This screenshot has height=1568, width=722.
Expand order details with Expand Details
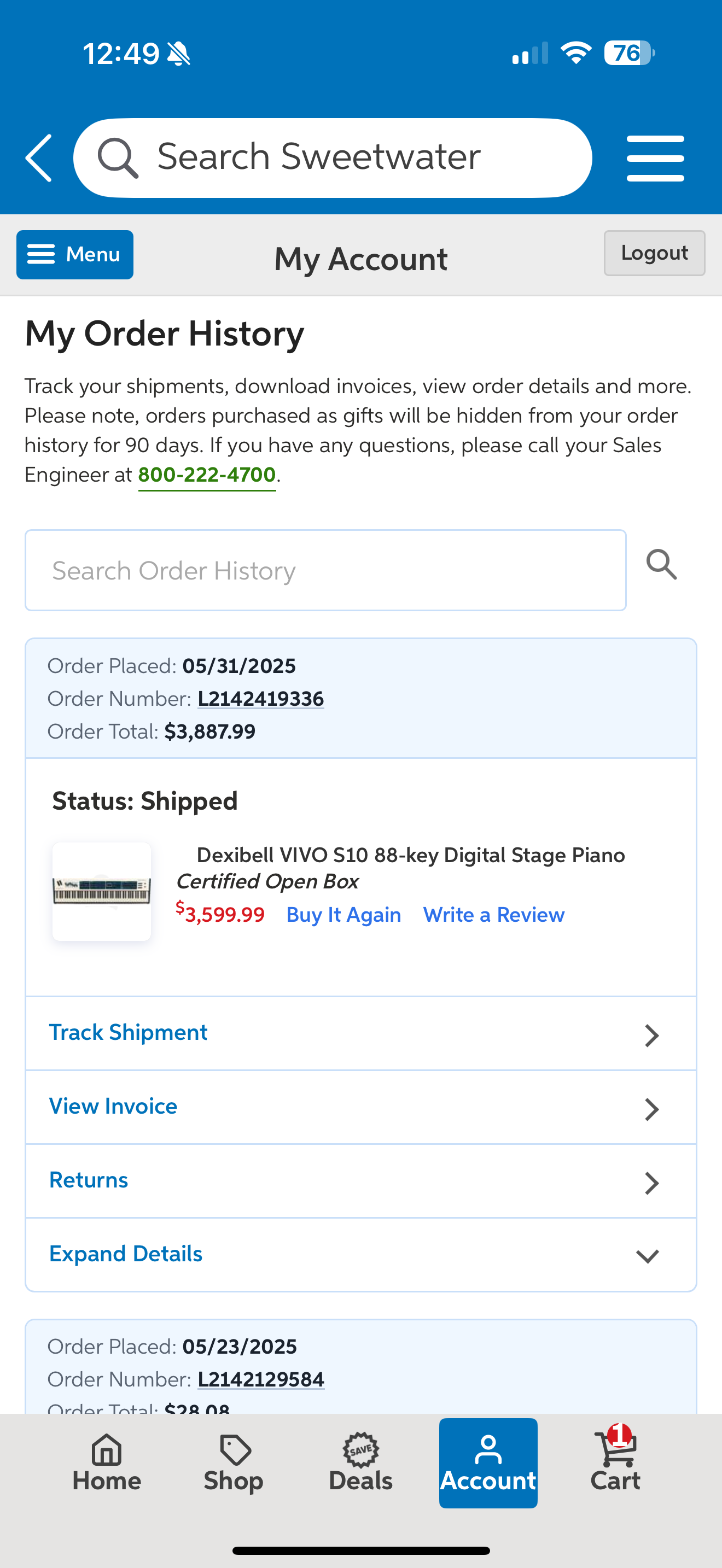click(x=360, y=1255)
